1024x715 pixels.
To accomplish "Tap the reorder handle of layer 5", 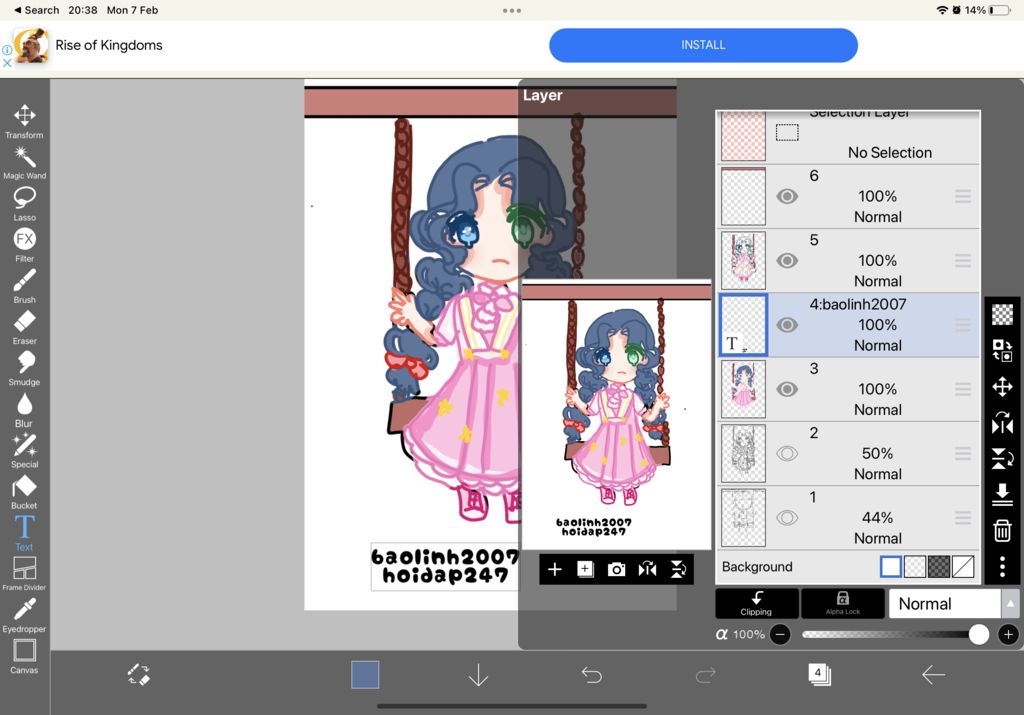I will point(963,261).
